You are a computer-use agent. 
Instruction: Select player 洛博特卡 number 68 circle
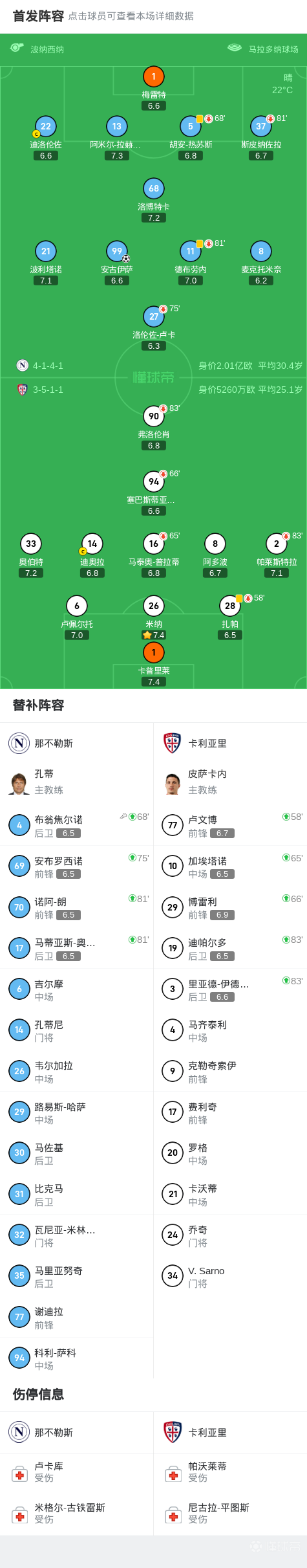point(153,188)
